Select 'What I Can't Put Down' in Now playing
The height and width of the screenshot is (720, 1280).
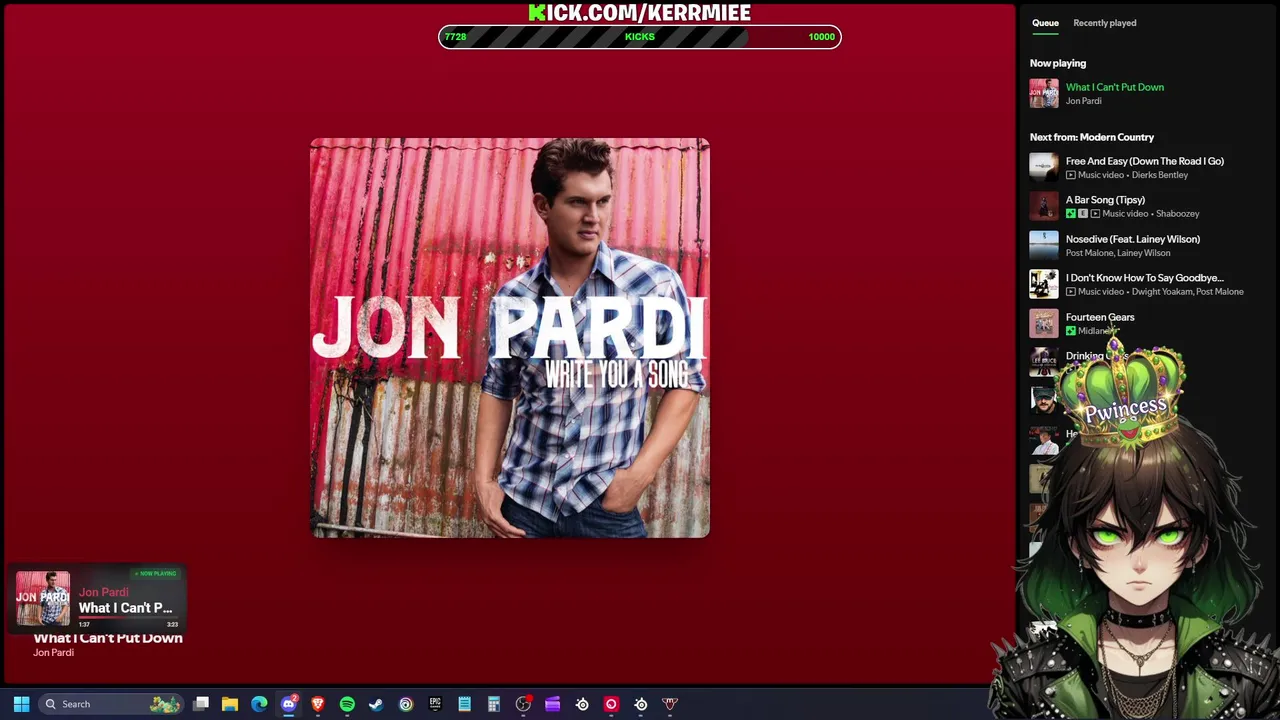[1115, 87]
